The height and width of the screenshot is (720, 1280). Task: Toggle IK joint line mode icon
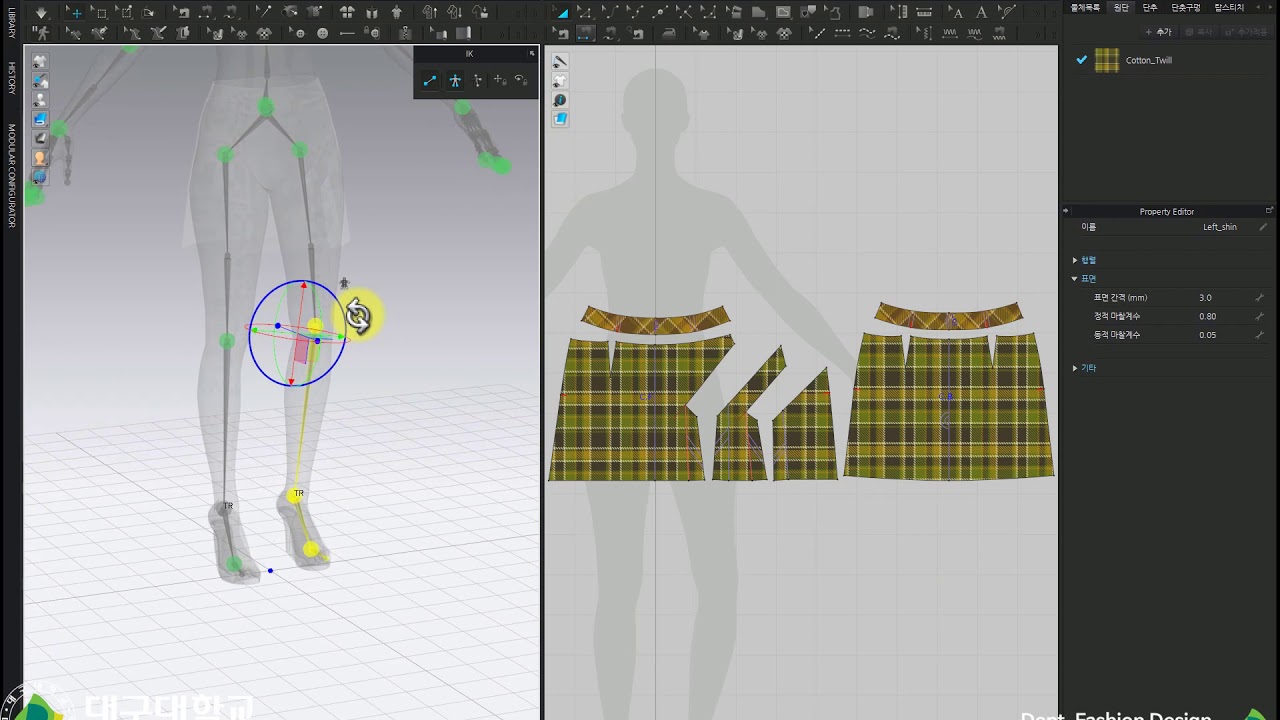[x=430, y=81]
